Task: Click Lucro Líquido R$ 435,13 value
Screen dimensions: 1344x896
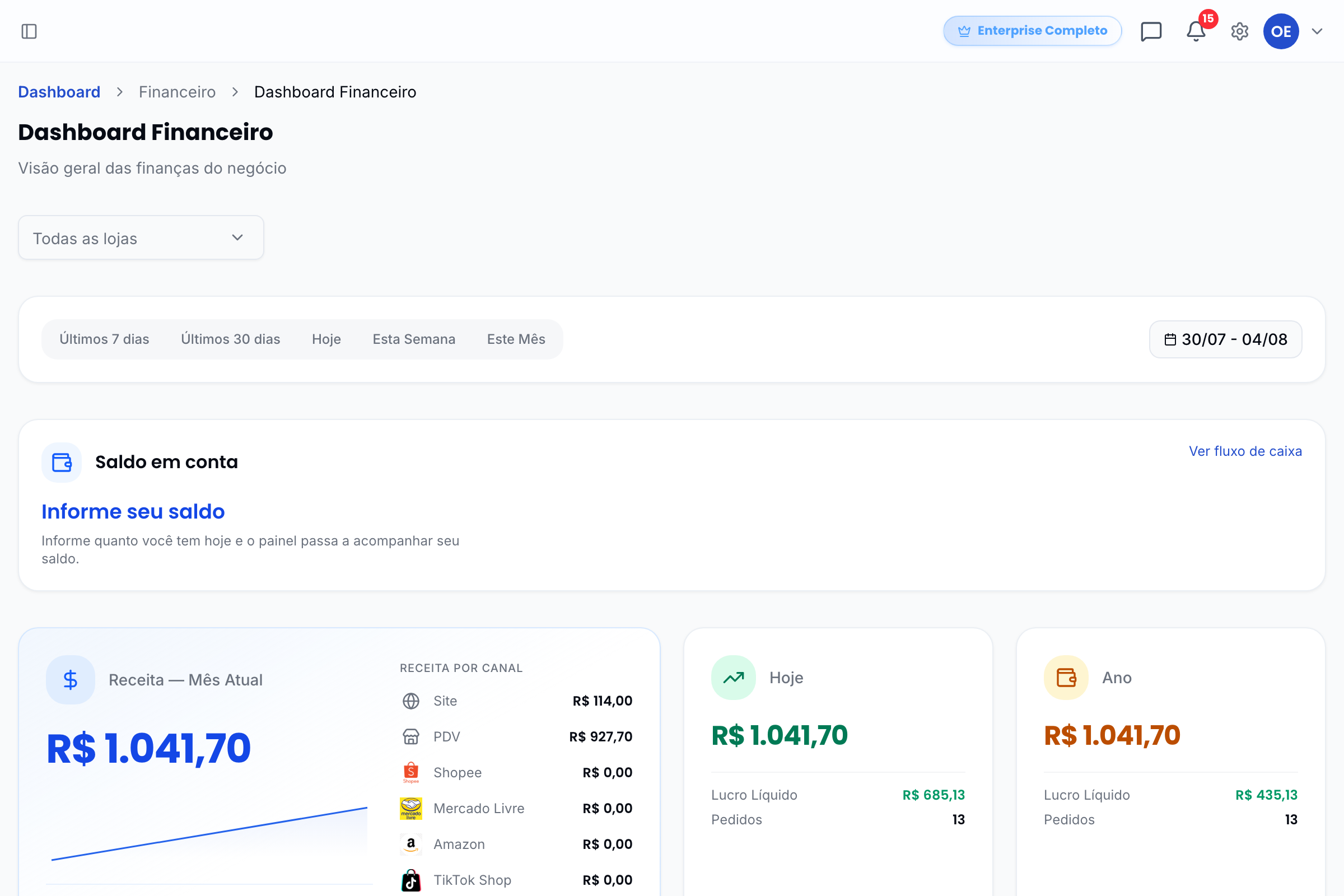Action: [1266, 795]
